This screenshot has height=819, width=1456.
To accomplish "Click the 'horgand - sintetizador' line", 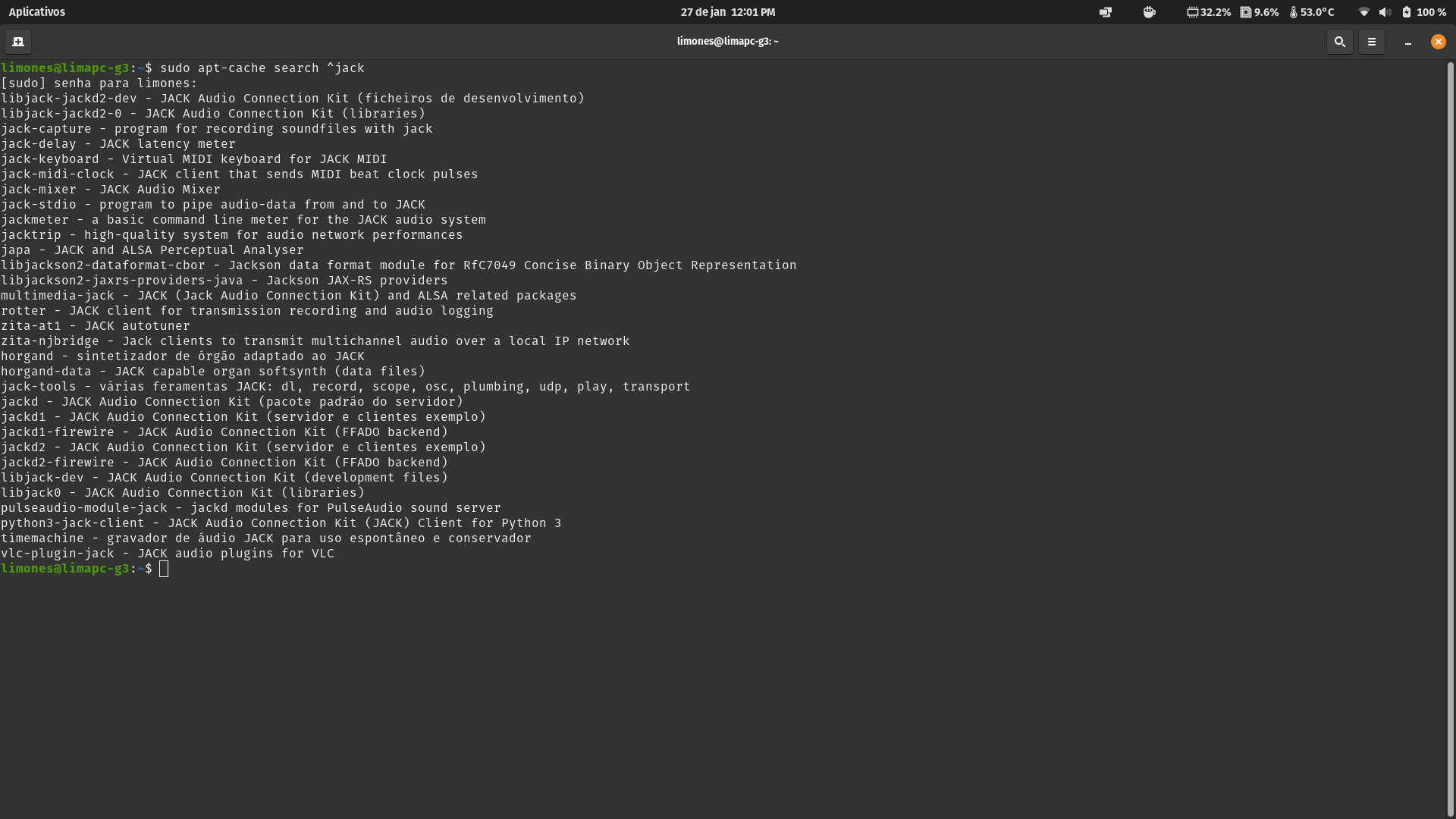I will 183,356.
